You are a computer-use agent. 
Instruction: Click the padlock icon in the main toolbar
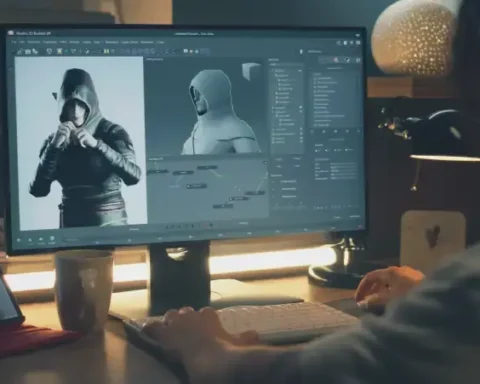point(20,52)
